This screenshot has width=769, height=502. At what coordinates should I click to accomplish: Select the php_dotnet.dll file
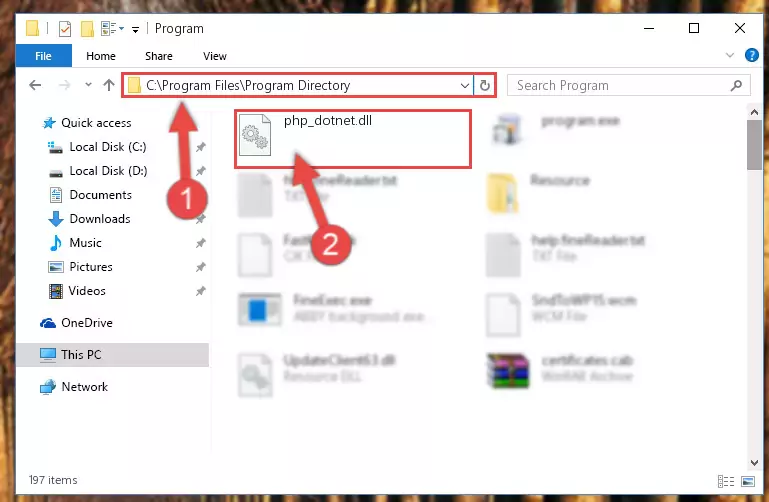[x=353, y=139]
